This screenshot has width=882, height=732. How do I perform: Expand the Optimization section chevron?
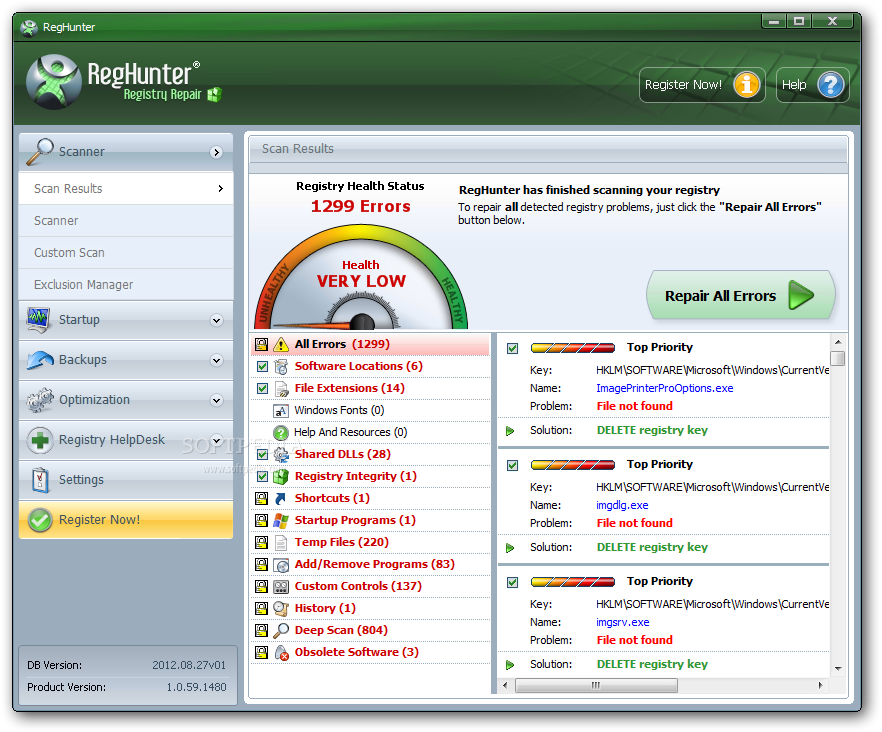pyautogui.click(x=217, y=401)
